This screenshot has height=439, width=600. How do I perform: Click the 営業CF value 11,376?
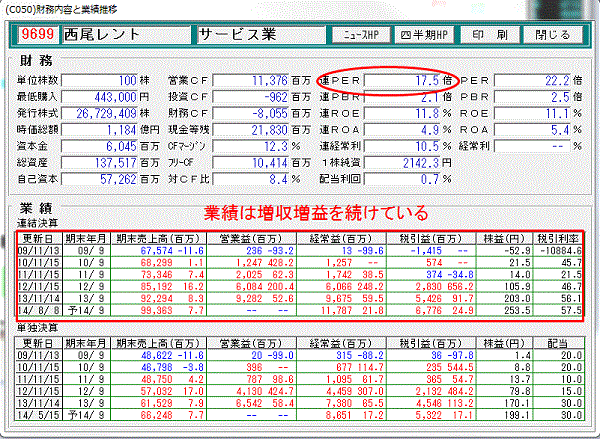pos(251,80)
